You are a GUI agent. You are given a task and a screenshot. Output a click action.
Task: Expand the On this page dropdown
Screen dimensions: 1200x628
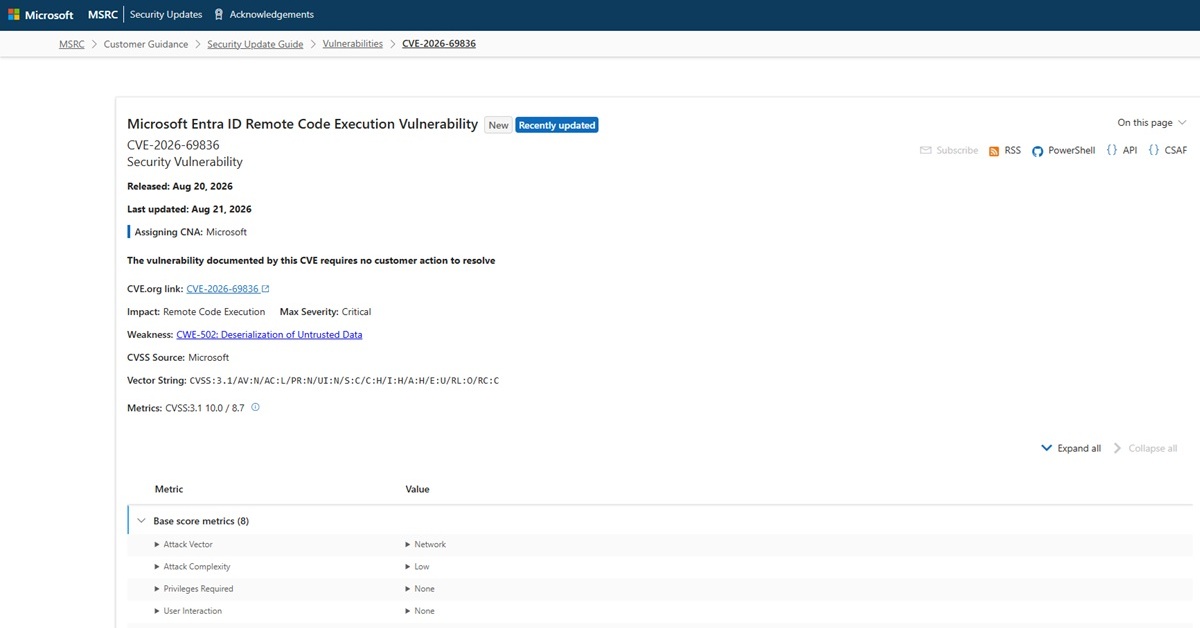(1152, 123)
